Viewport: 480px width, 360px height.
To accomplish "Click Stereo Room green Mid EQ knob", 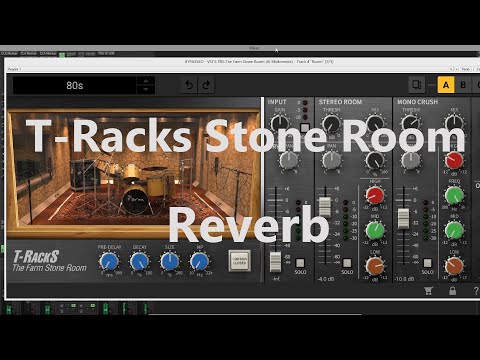I will (375, 230).
